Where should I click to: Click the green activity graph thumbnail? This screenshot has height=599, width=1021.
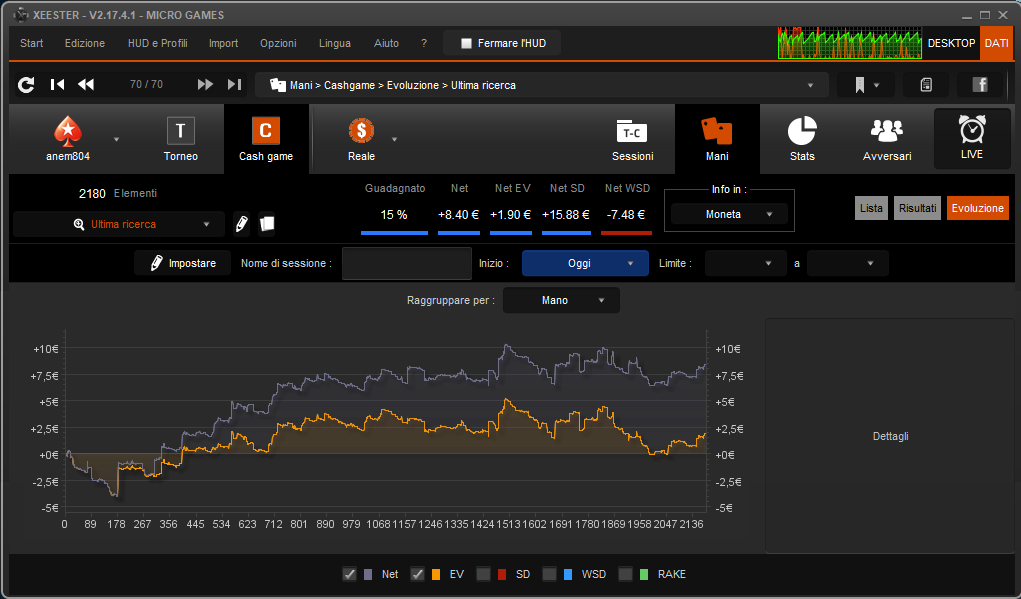(x=850, y=43)
